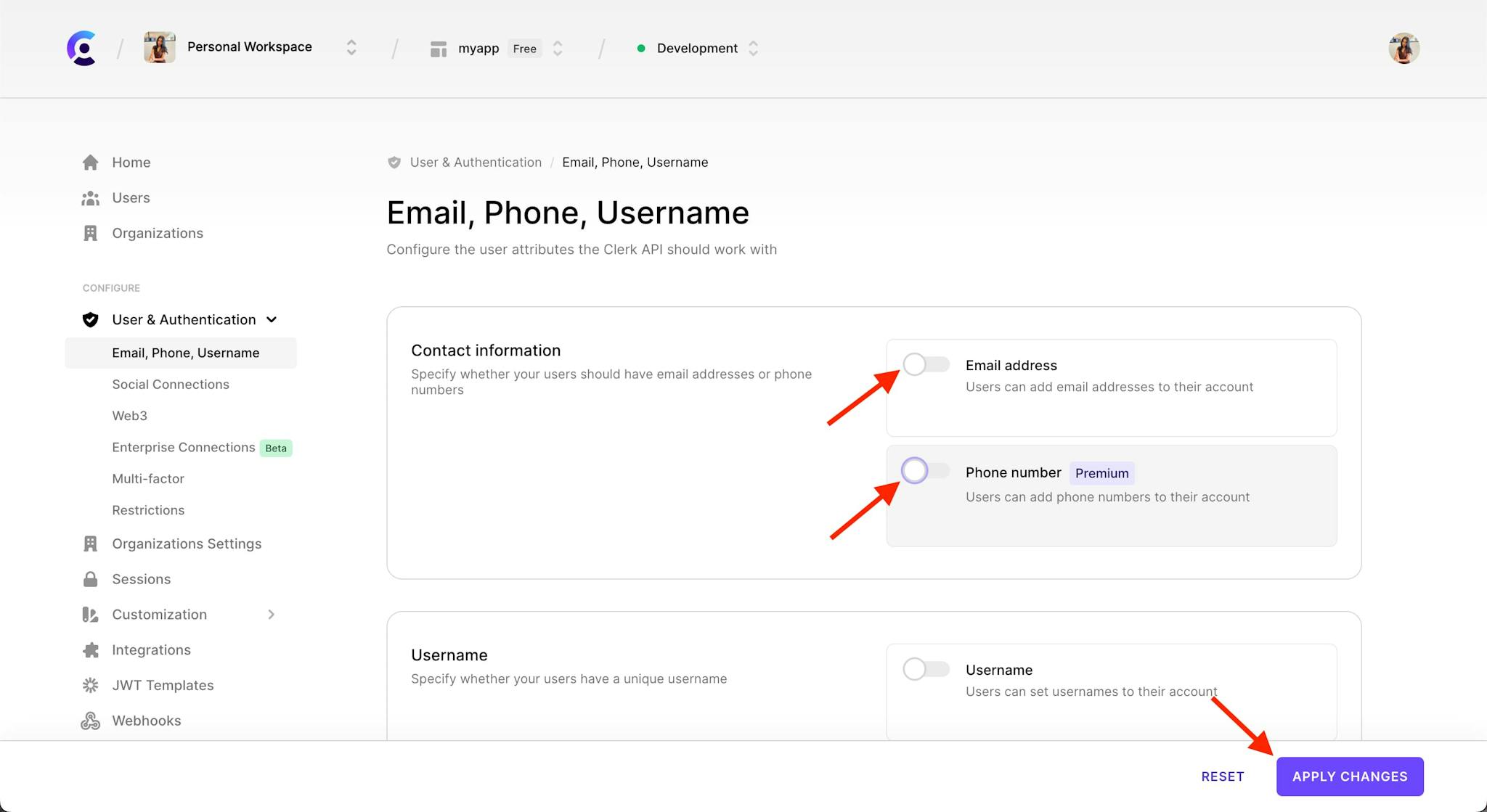Click the Webhooks icon in sidebar
The height and width of the screenshot is (812, 1487).
(x=91, y=720)
